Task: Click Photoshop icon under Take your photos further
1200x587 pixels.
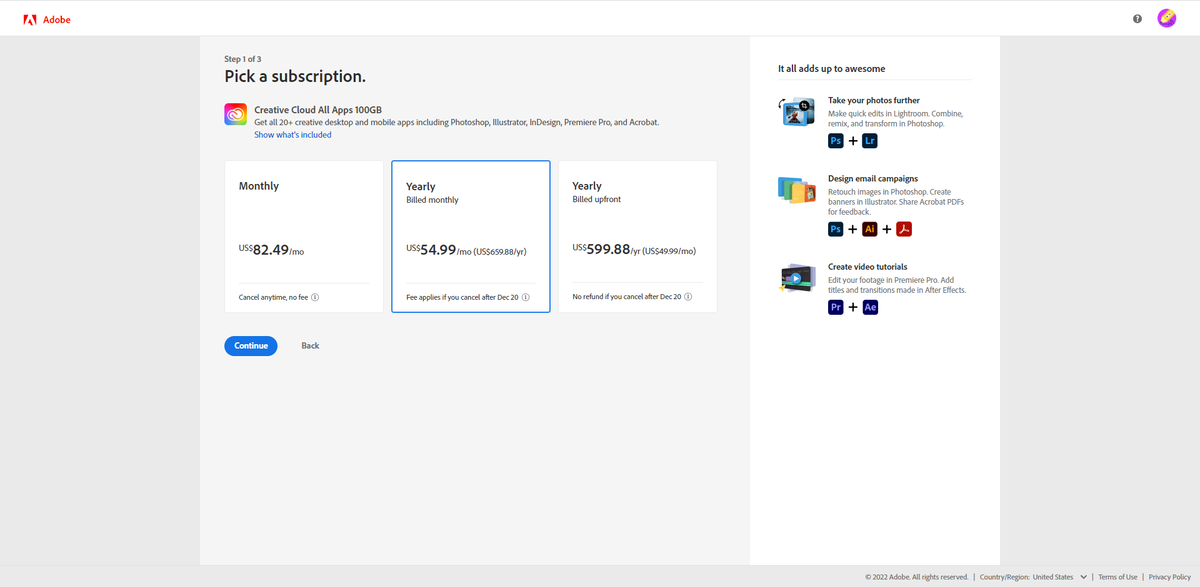Action: click(x=836, y=141)
